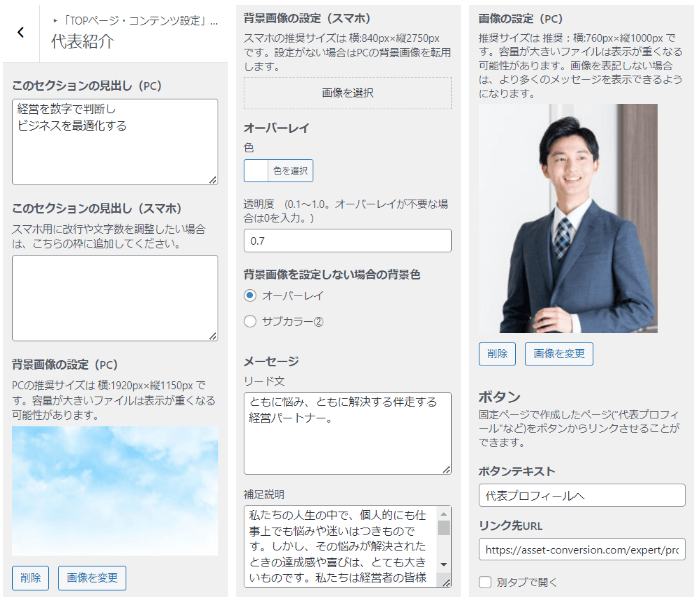
Task: Open the overlay color swatch
Action: (x=256, y=171)
